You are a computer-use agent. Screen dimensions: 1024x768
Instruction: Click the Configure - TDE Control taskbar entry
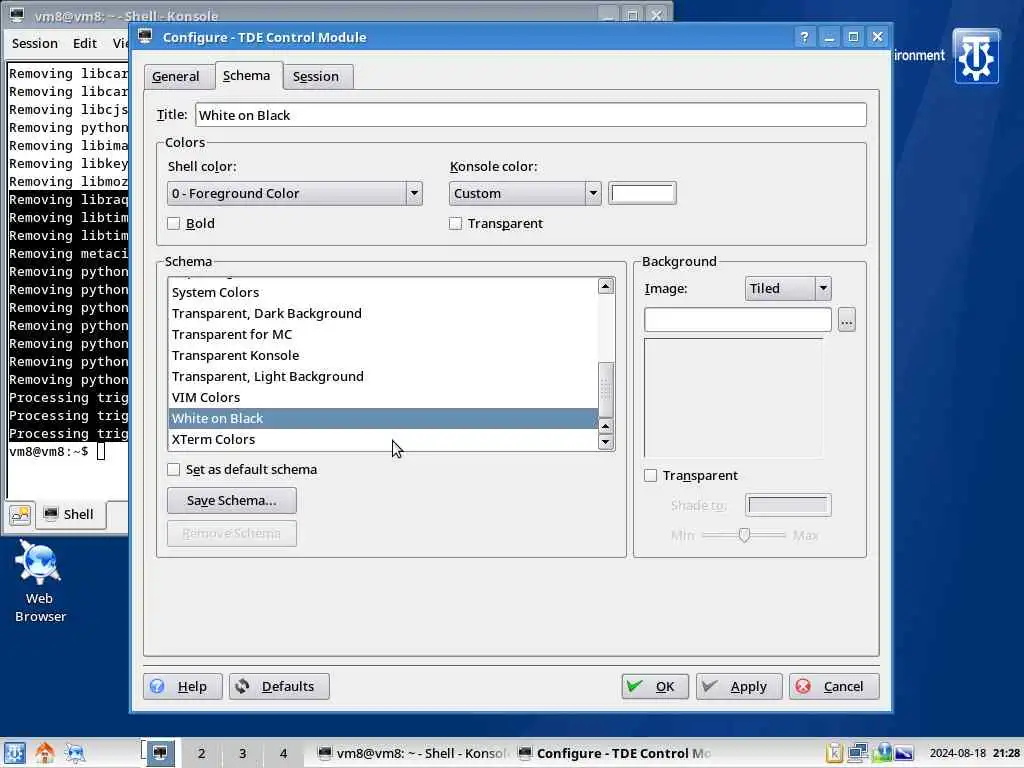click(614, 753)
